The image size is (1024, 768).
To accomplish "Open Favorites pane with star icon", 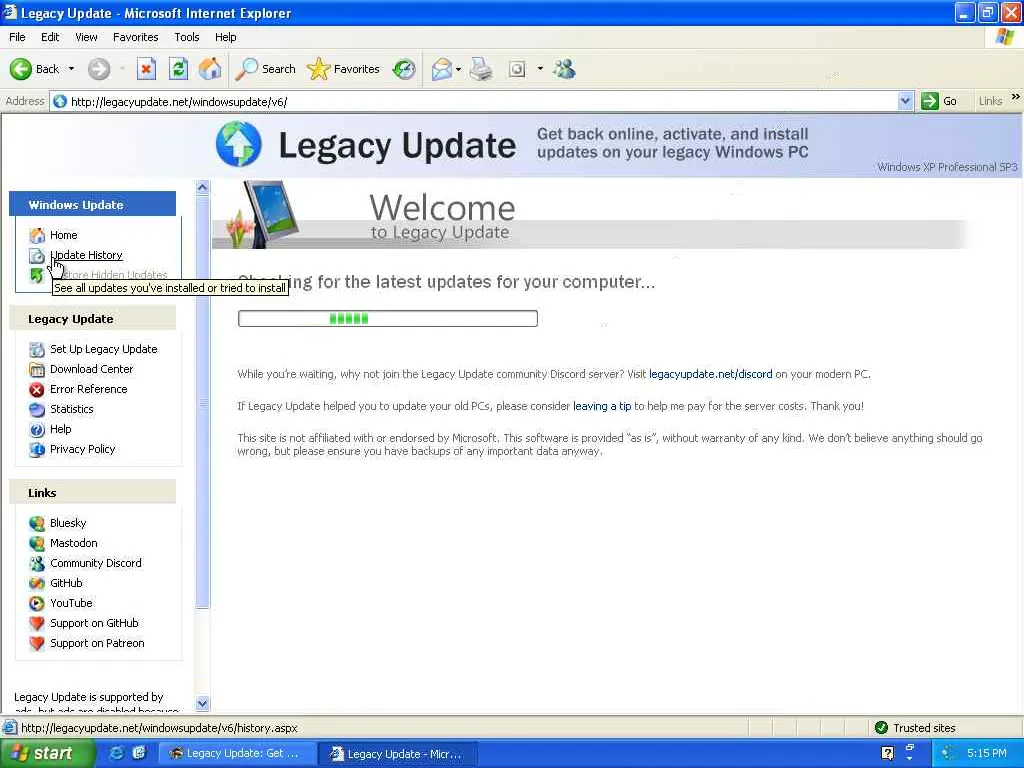I will pos(344,69).
